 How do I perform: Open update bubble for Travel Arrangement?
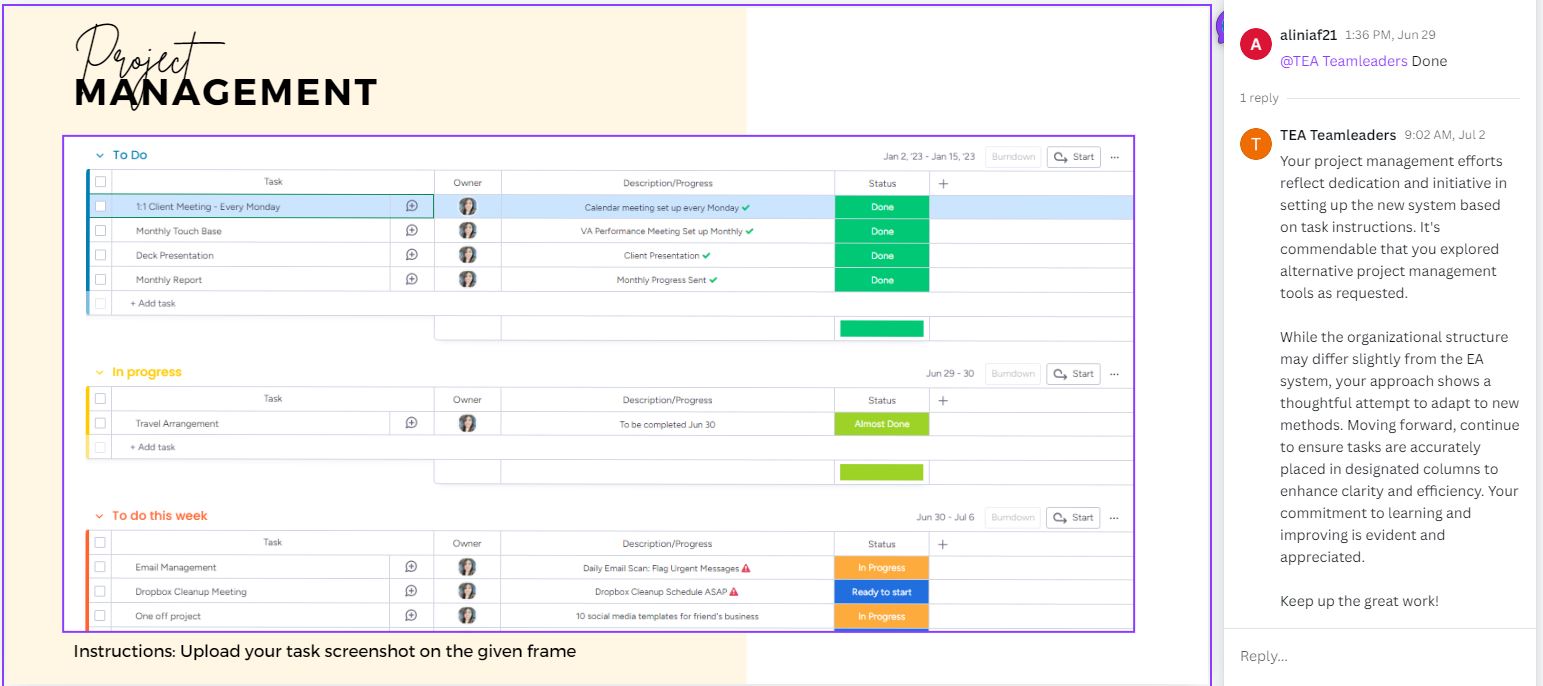pyautogui.click(x=411, y=423)
